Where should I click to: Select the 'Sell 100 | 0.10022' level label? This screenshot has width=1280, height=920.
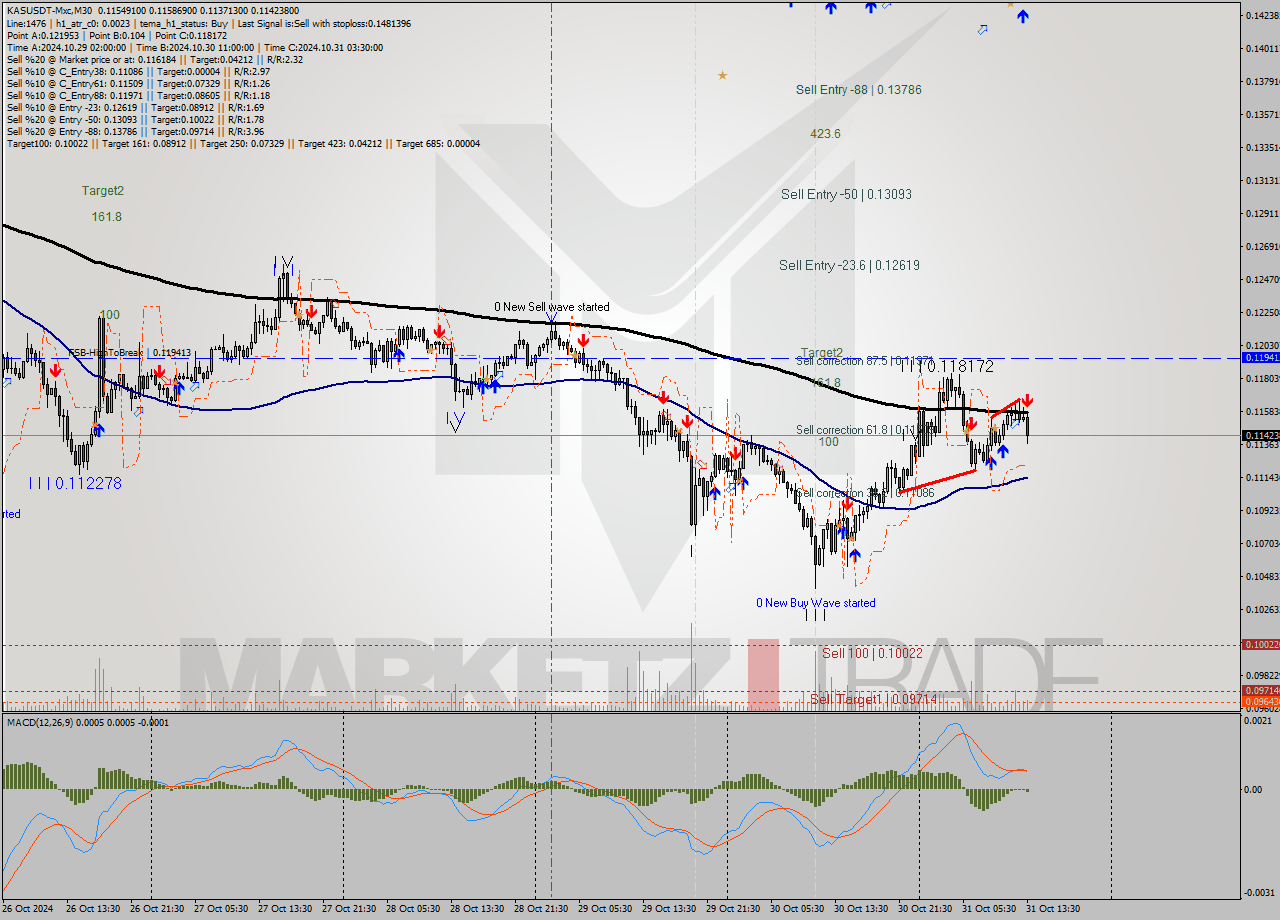coord(872,653)
